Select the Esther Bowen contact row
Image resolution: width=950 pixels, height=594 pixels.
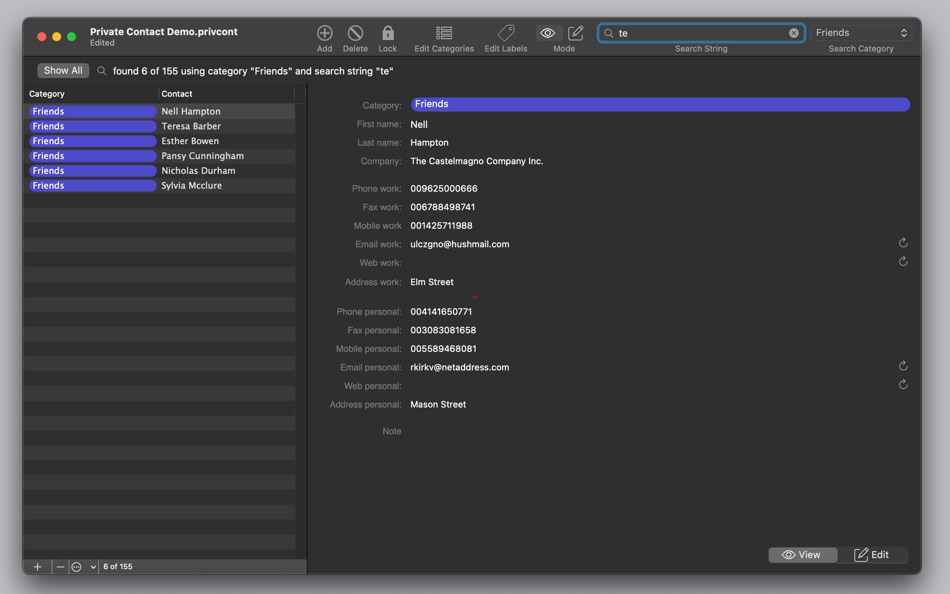pyautogui.click(x=160, y=141)
